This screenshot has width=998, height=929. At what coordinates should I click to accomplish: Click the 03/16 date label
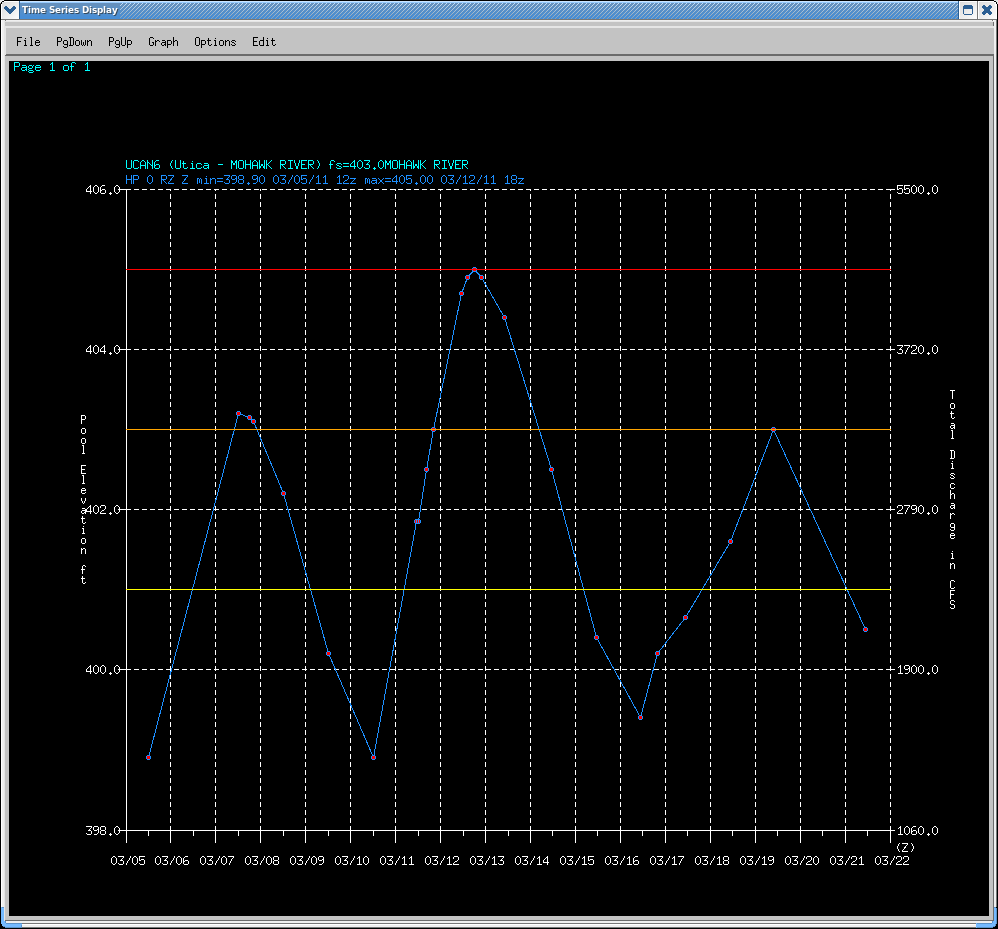(622, 861)
